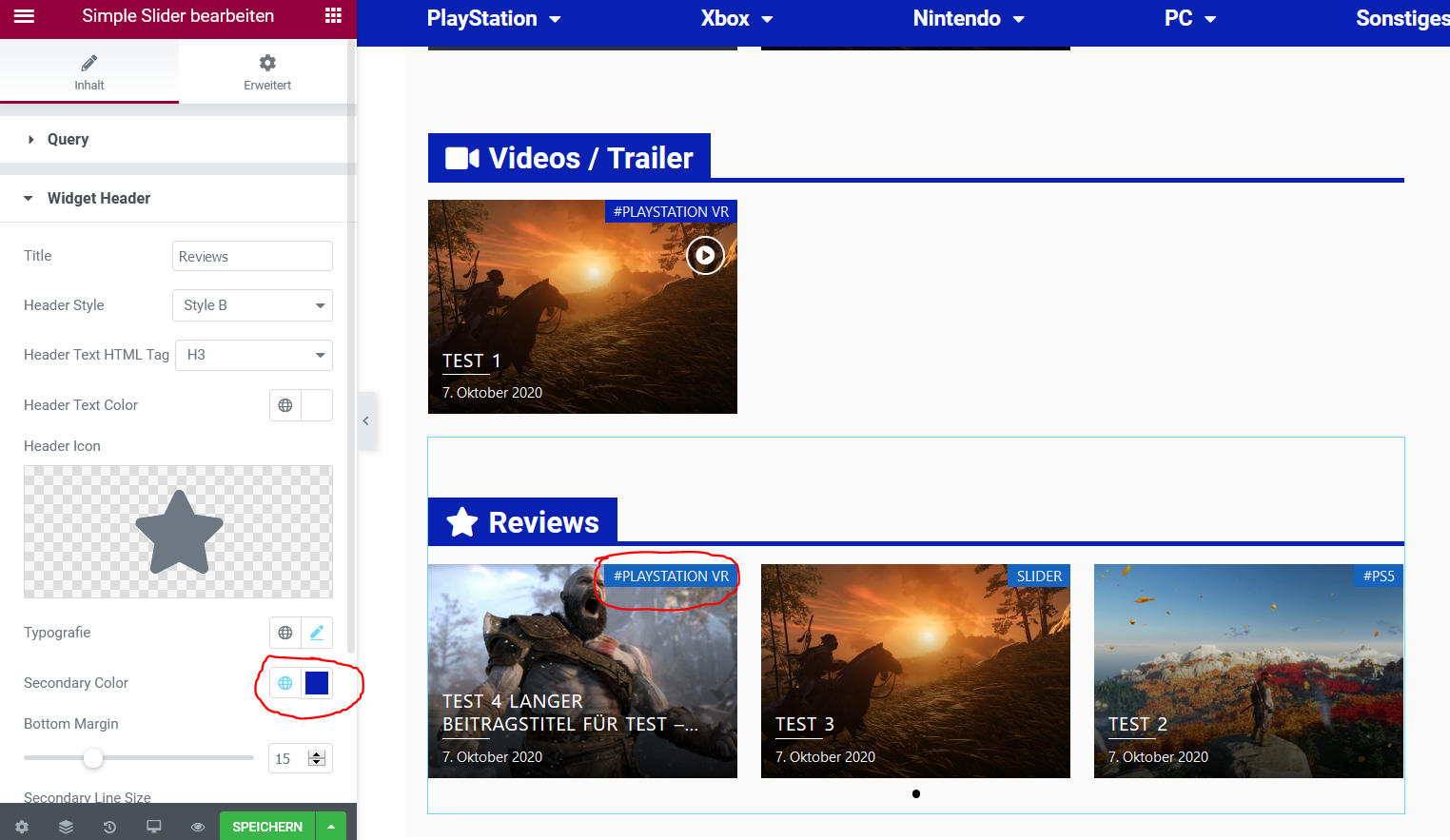The image size is (1450, 840).
Task: Open the Navigator layers icon
Action: 66,827
